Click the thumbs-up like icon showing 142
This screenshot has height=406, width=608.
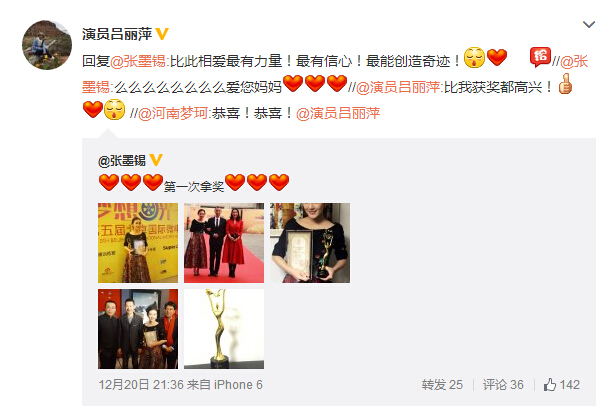click(549, 385)
